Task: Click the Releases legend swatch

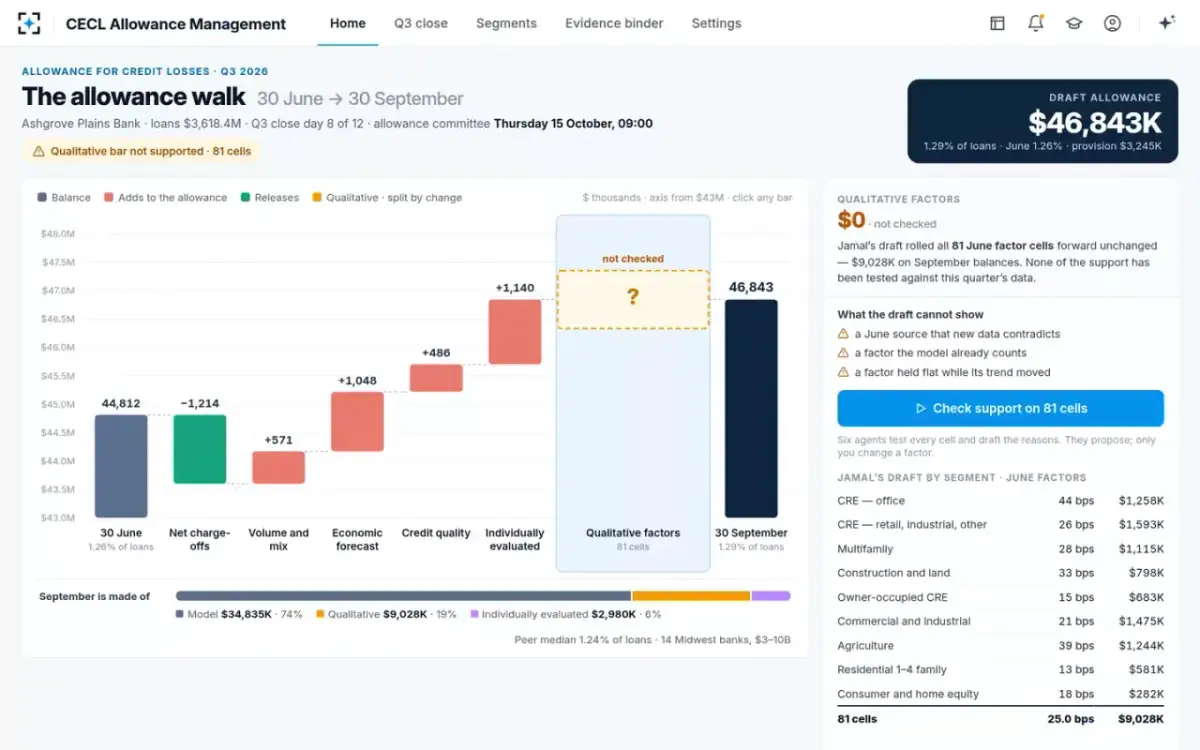Action: tap(245, 198)
